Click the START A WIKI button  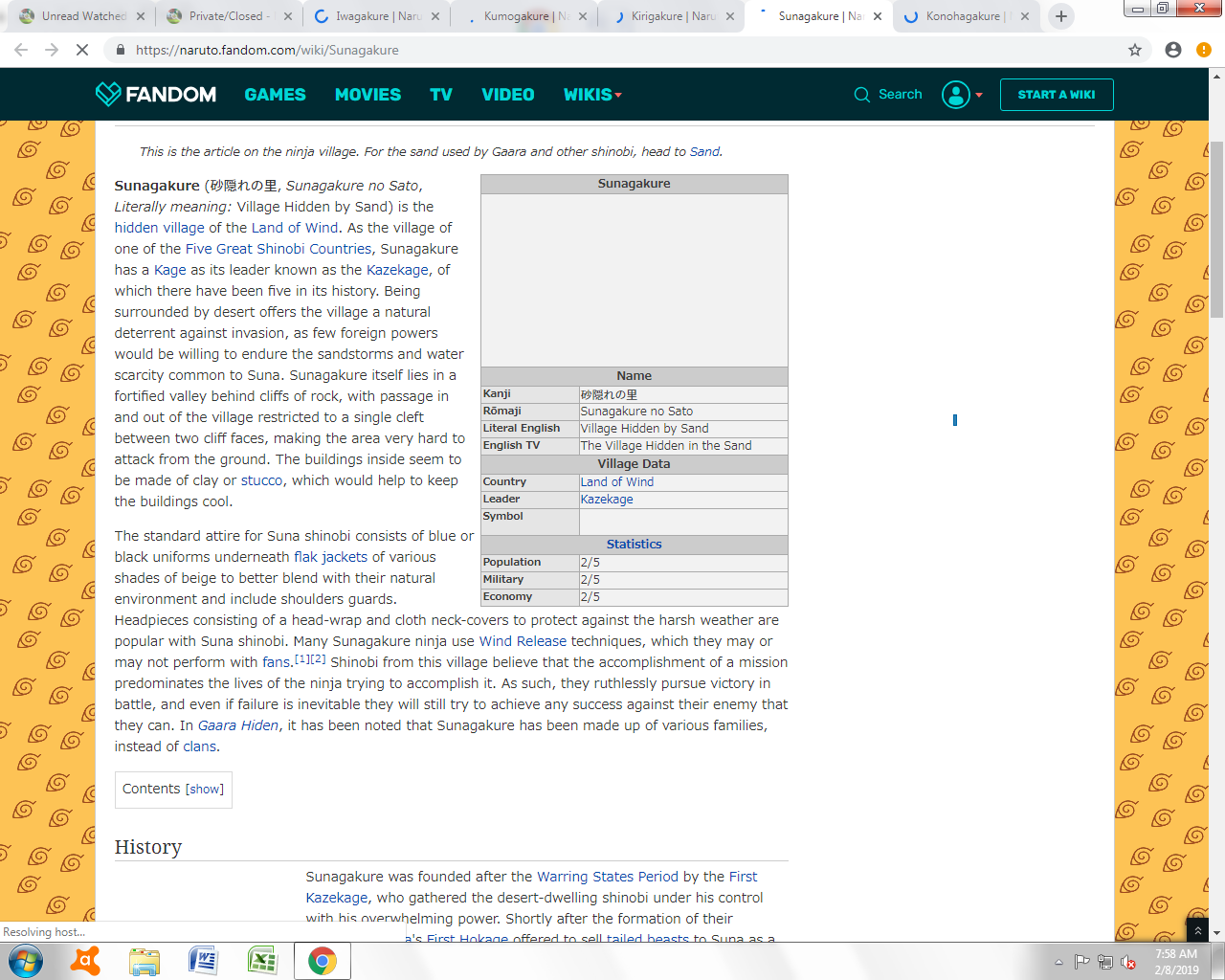pos(1057,95)
